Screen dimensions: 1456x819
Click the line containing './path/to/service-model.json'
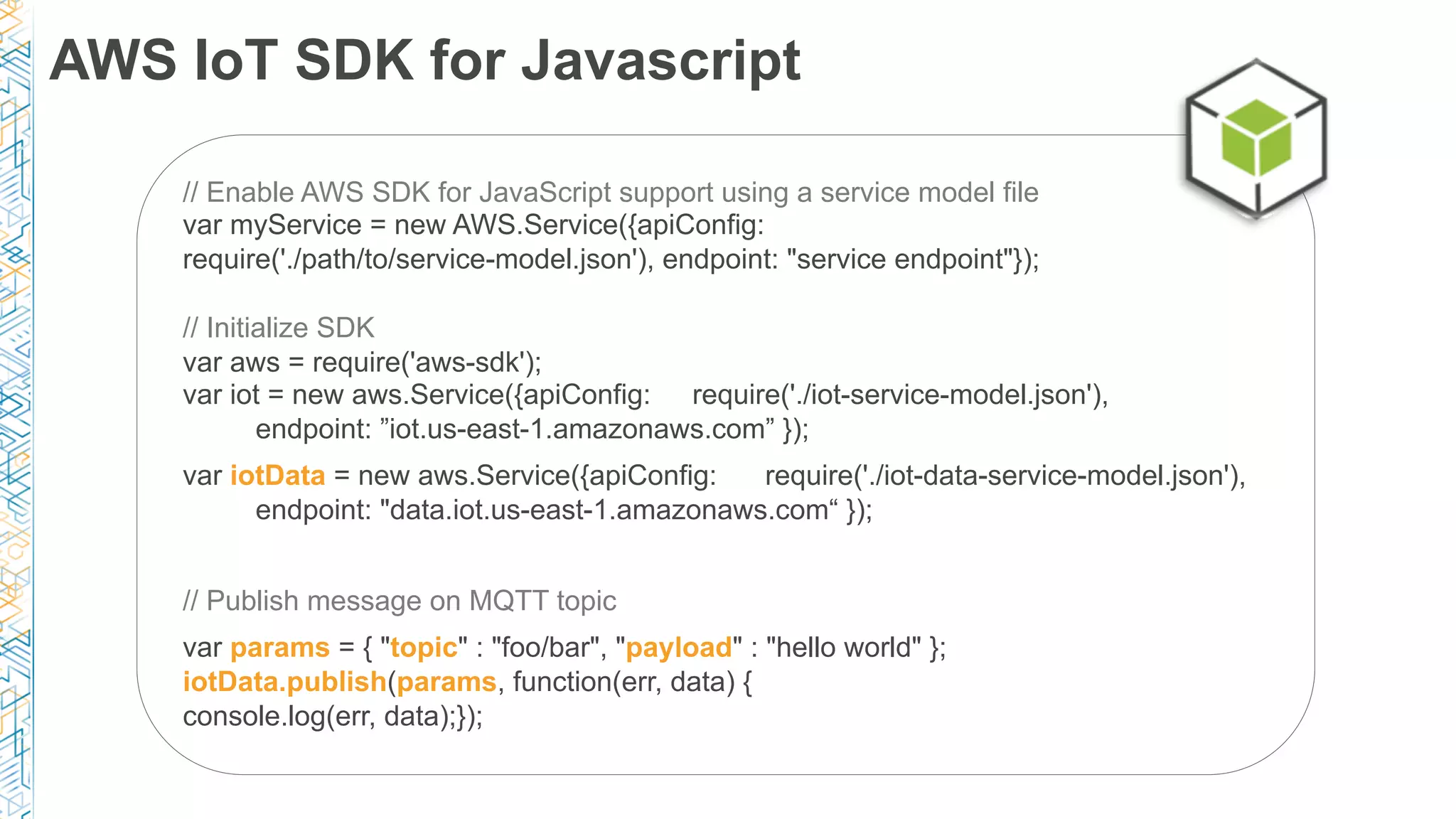click(611, 259)
